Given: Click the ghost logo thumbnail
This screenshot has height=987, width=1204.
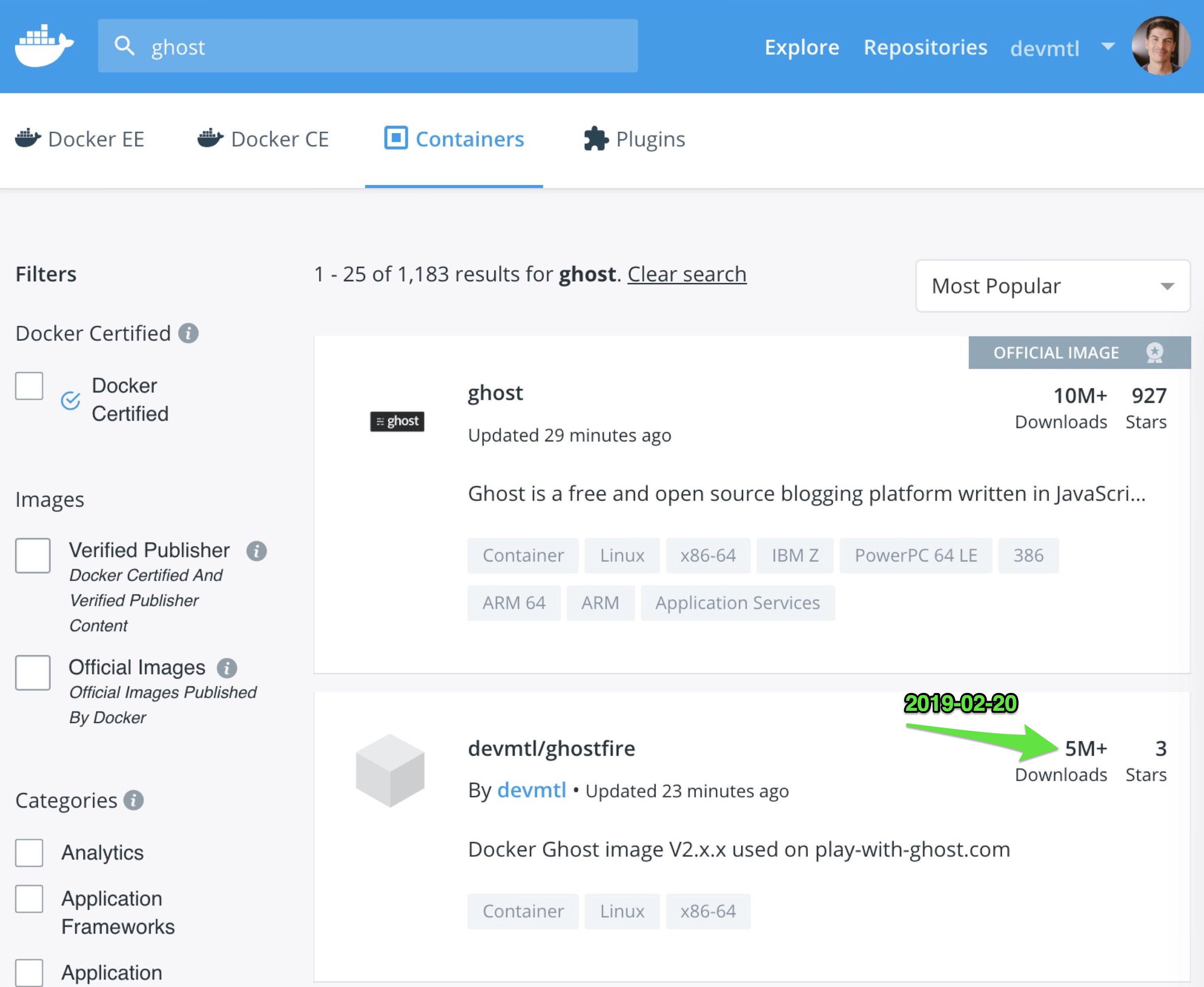Looking at the screenshot, I should (x=397, y=421).
